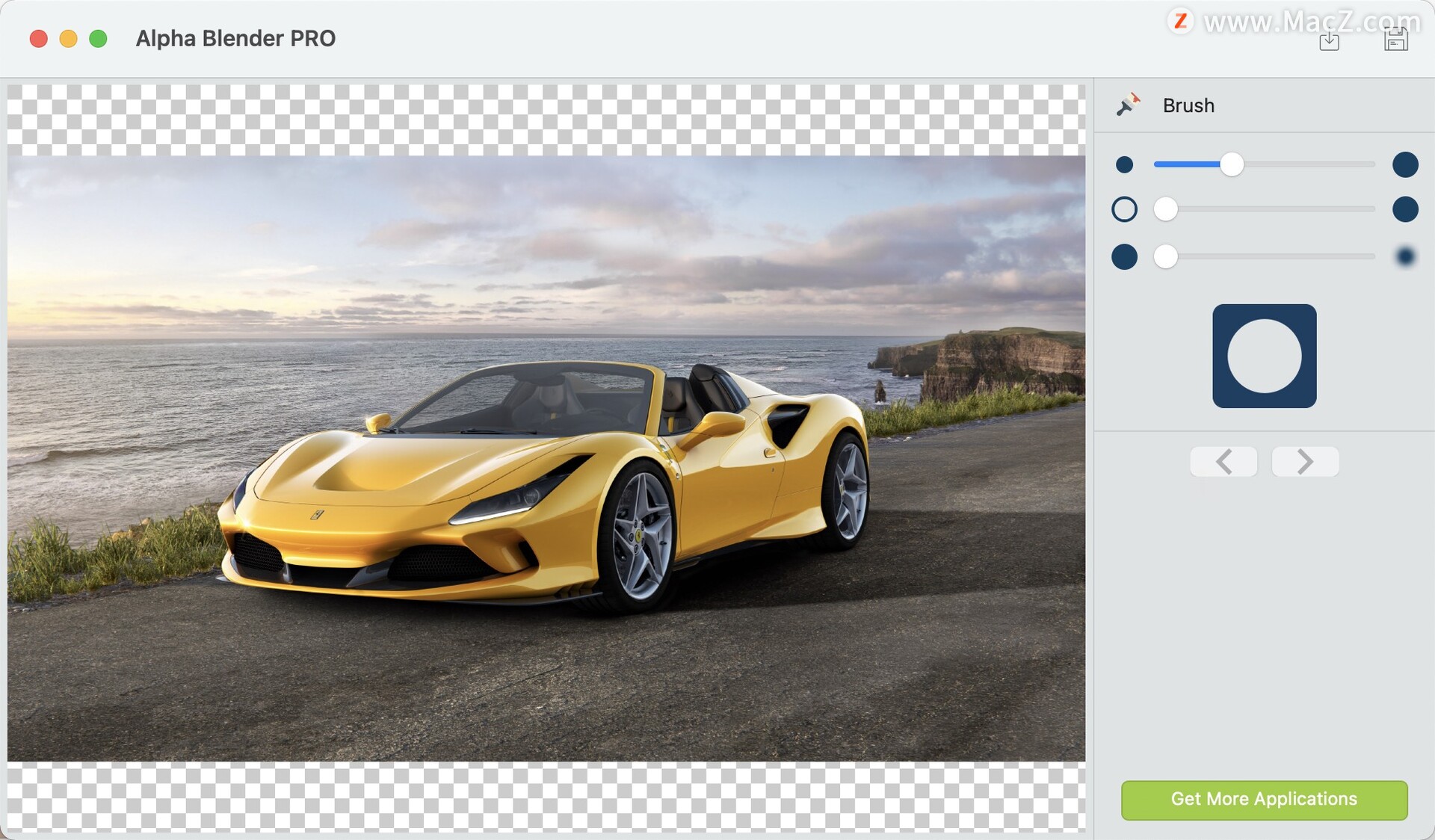
Task: Click the Brush panel header label
Action: coord(1188,105)
